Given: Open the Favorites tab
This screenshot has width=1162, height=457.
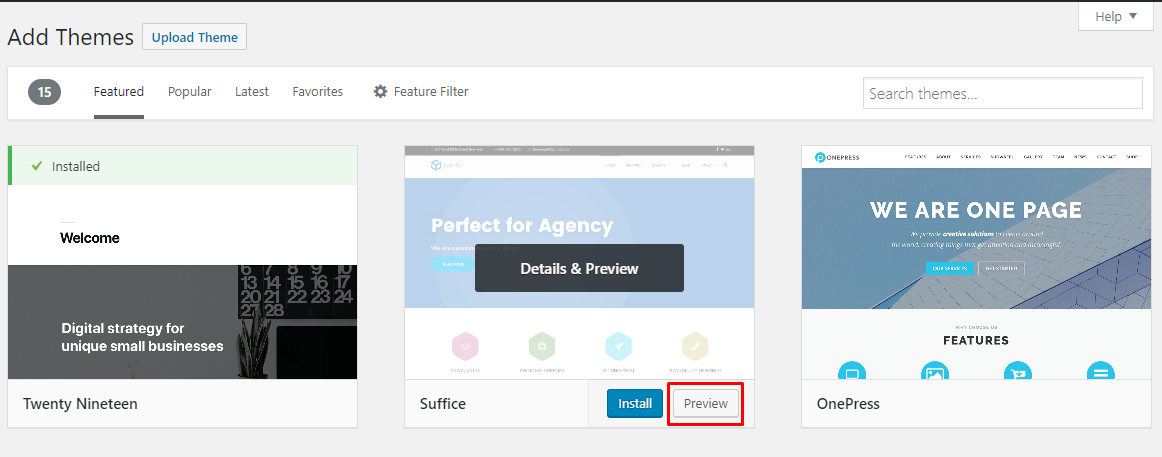Looking at the screenshot, I should click(318, 92).
